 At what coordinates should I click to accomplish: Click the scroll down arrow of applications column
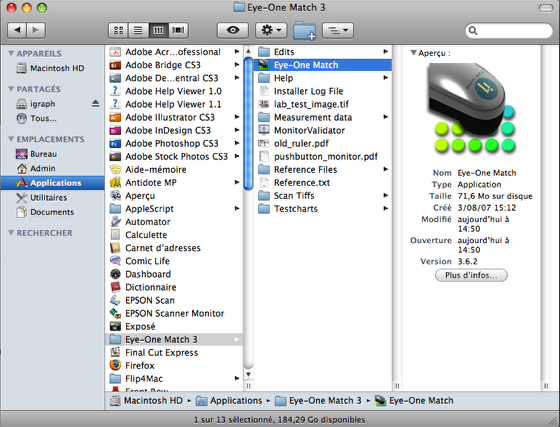click(249, 374)
